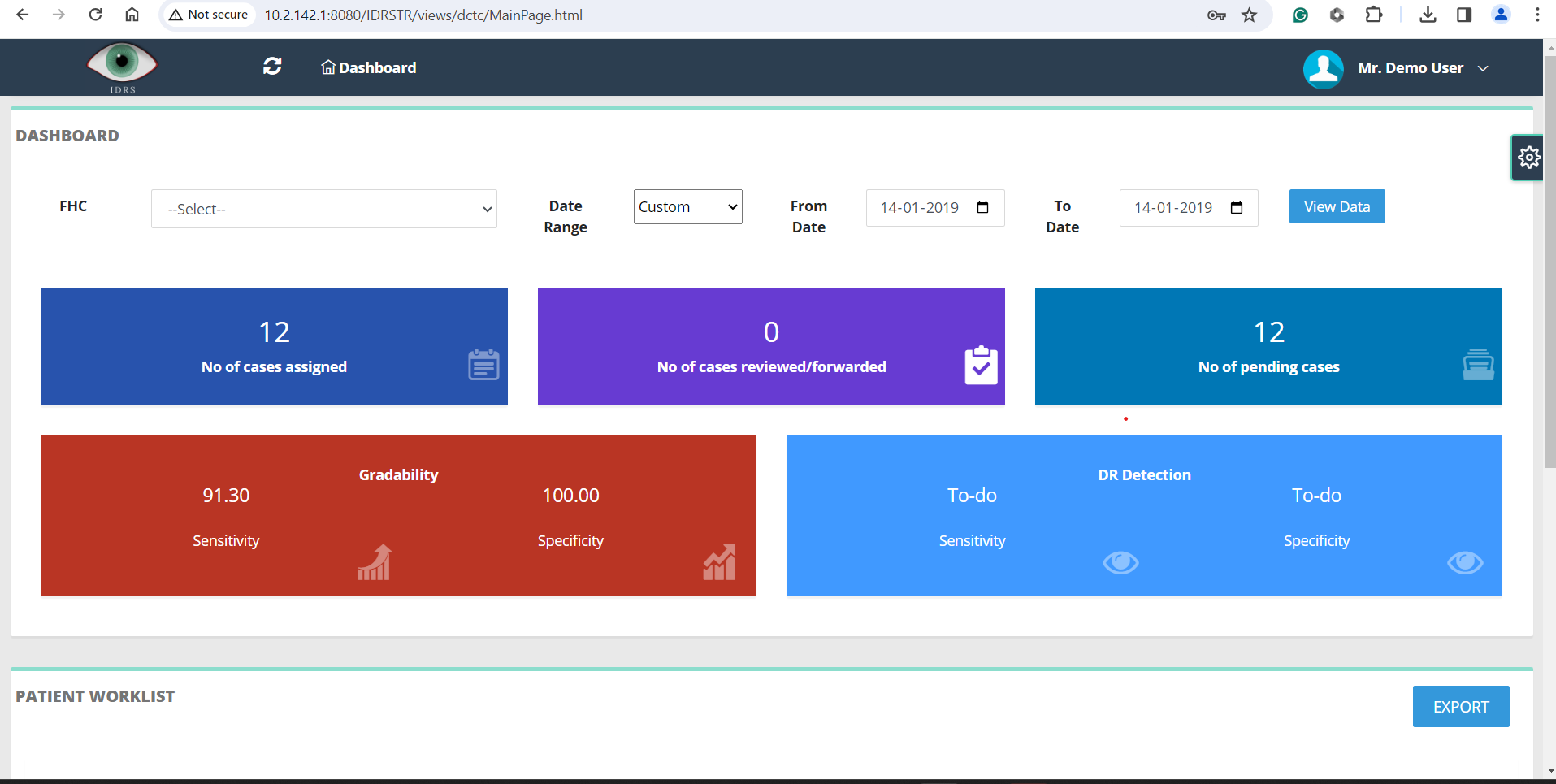Click the Gradability specificity chart icon
Screen dimensions: 1556x784
(719, 562)
